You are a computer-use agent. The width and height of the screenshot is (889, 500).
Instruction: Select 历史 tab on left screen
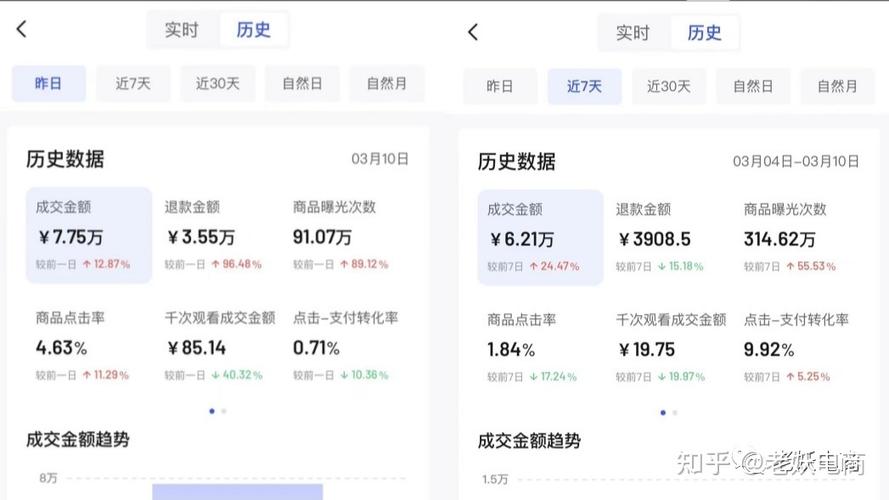pos(253,29)
